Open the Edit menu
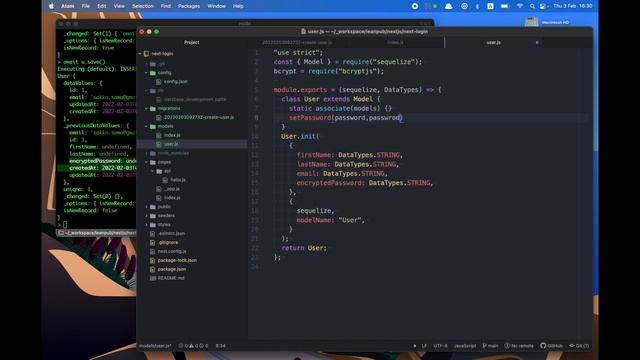This screenshot has height=360, width=640. [101, 6]
